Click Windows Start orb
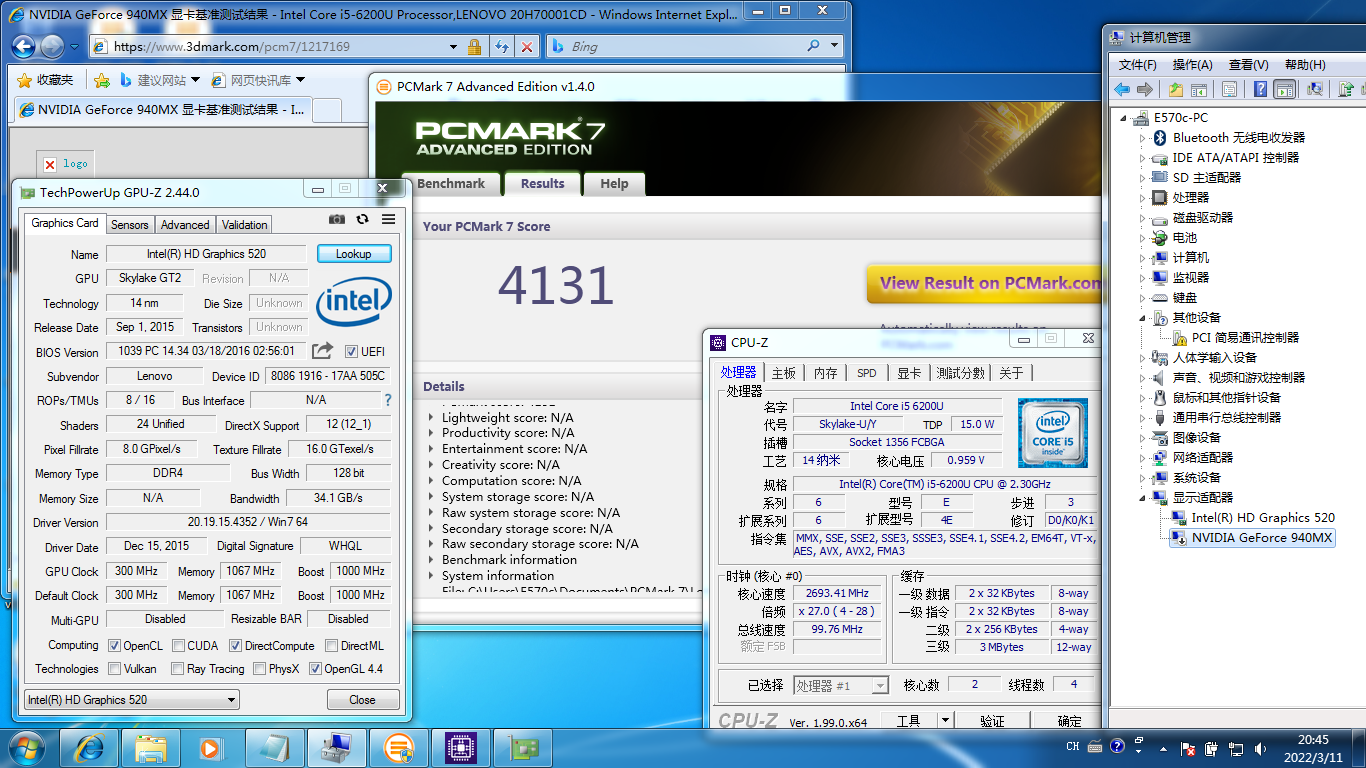This screenshot has height=768, width=1366. coord(27,747)
